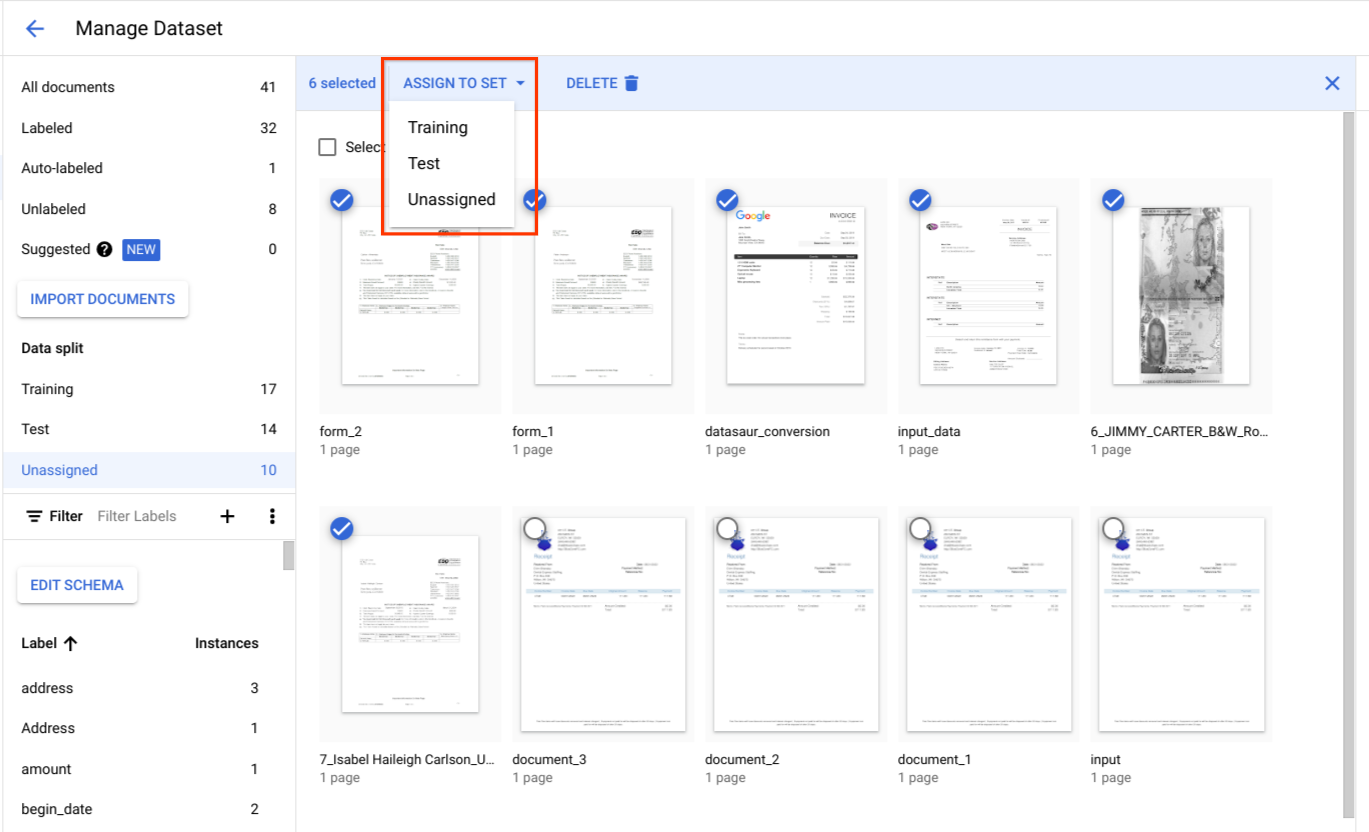
Task: Choose Training from the assign menu
Action: 438,127
